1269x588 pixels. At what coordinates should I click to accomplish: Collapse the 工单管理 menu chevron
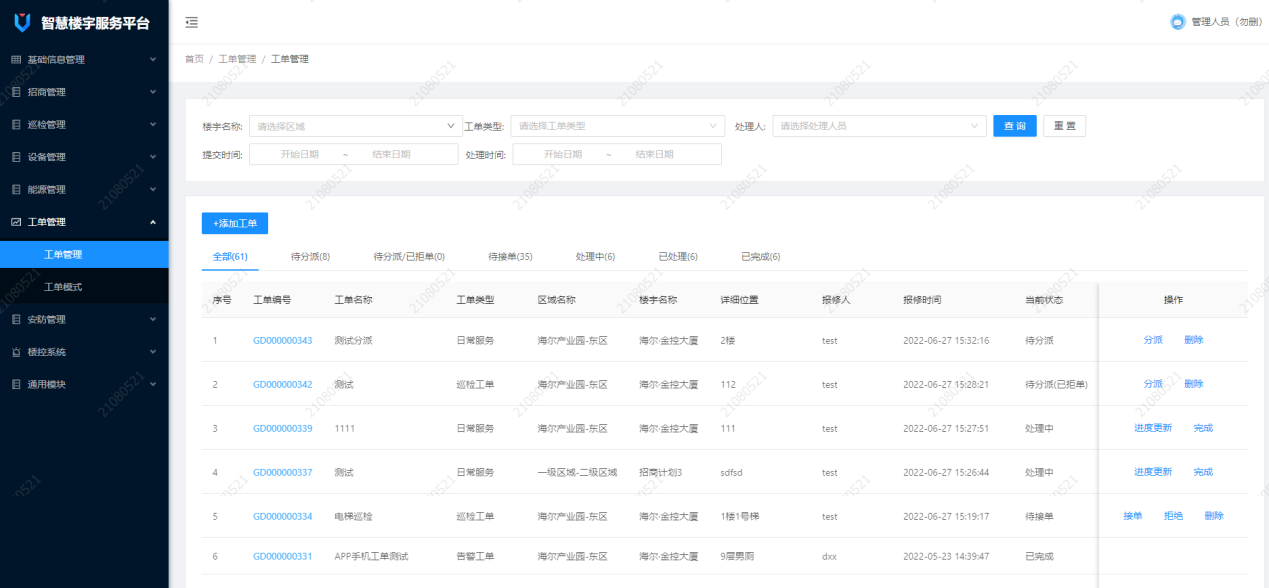point(153,222)
